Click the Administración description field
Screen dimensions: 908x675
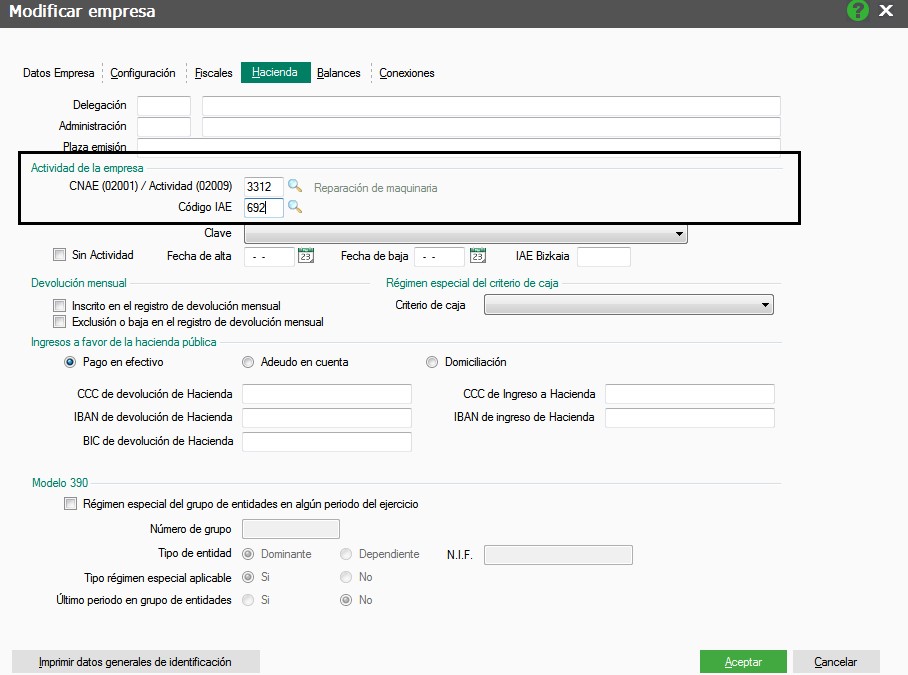click(491, 127)
